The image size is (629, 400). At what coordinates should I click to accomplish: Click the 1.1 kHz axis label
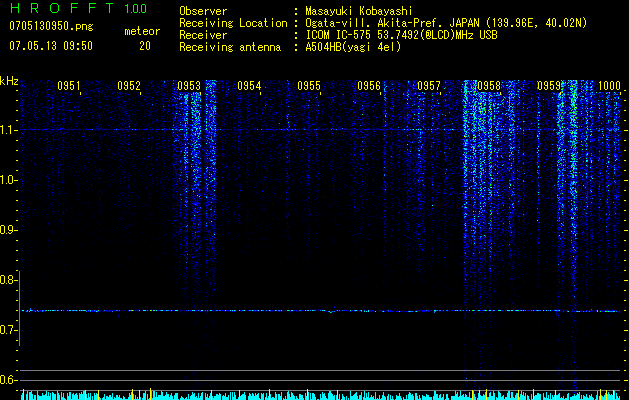8,130
